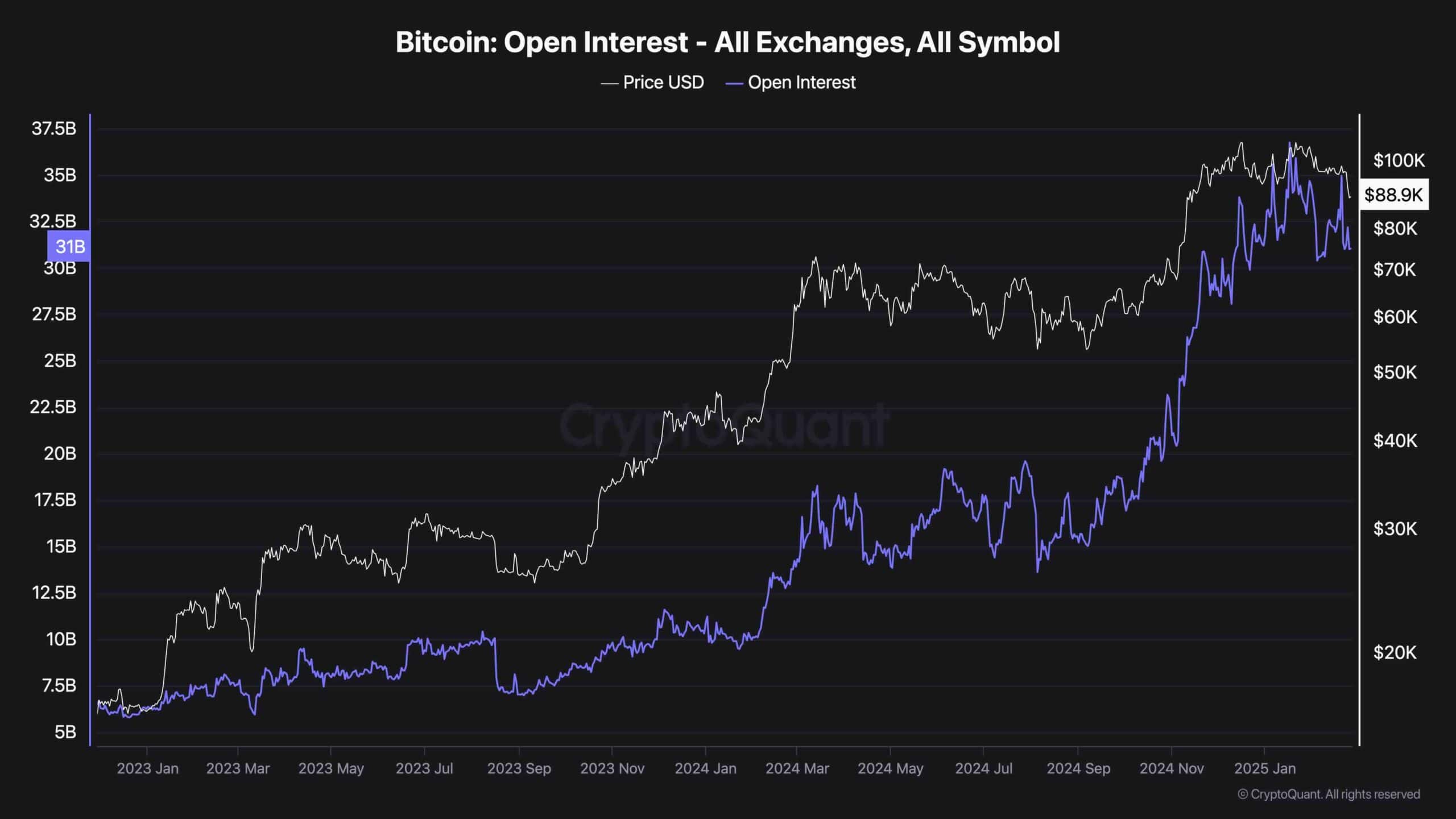Click the 2024 Mar x-axis label

tap(797, 768)
